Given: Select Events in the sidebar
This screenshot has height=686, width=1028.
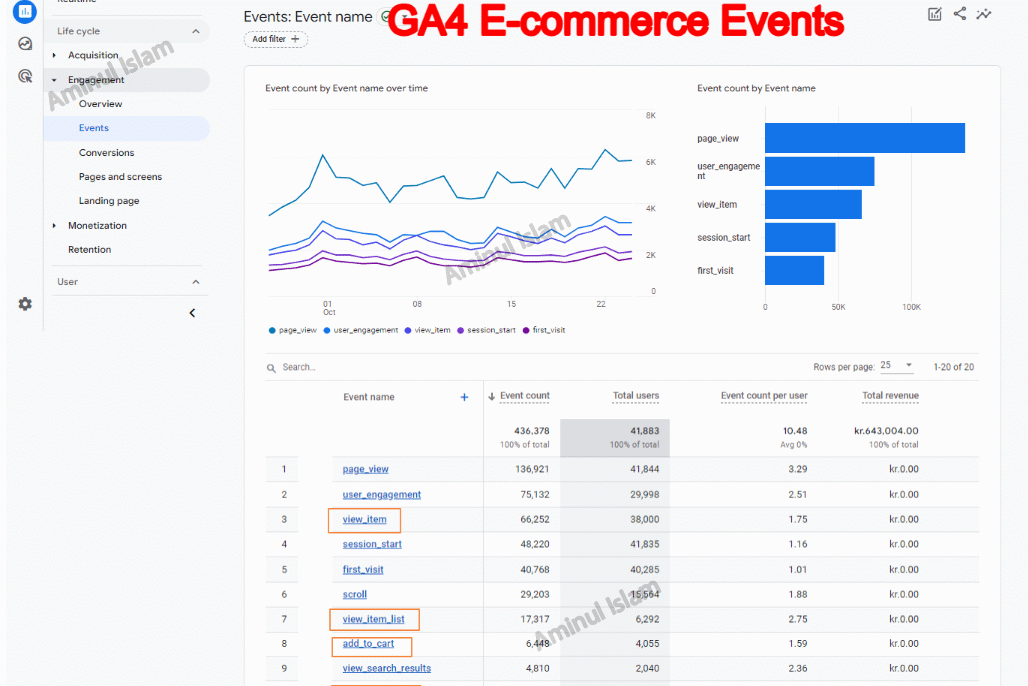Looking at the screenshot, I should pos(94,128).
